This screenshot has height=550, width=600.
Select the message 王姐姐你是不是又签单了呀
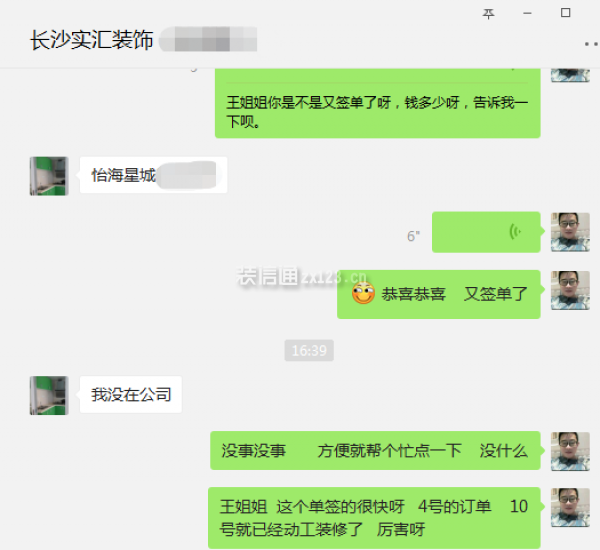coord(378,104)
